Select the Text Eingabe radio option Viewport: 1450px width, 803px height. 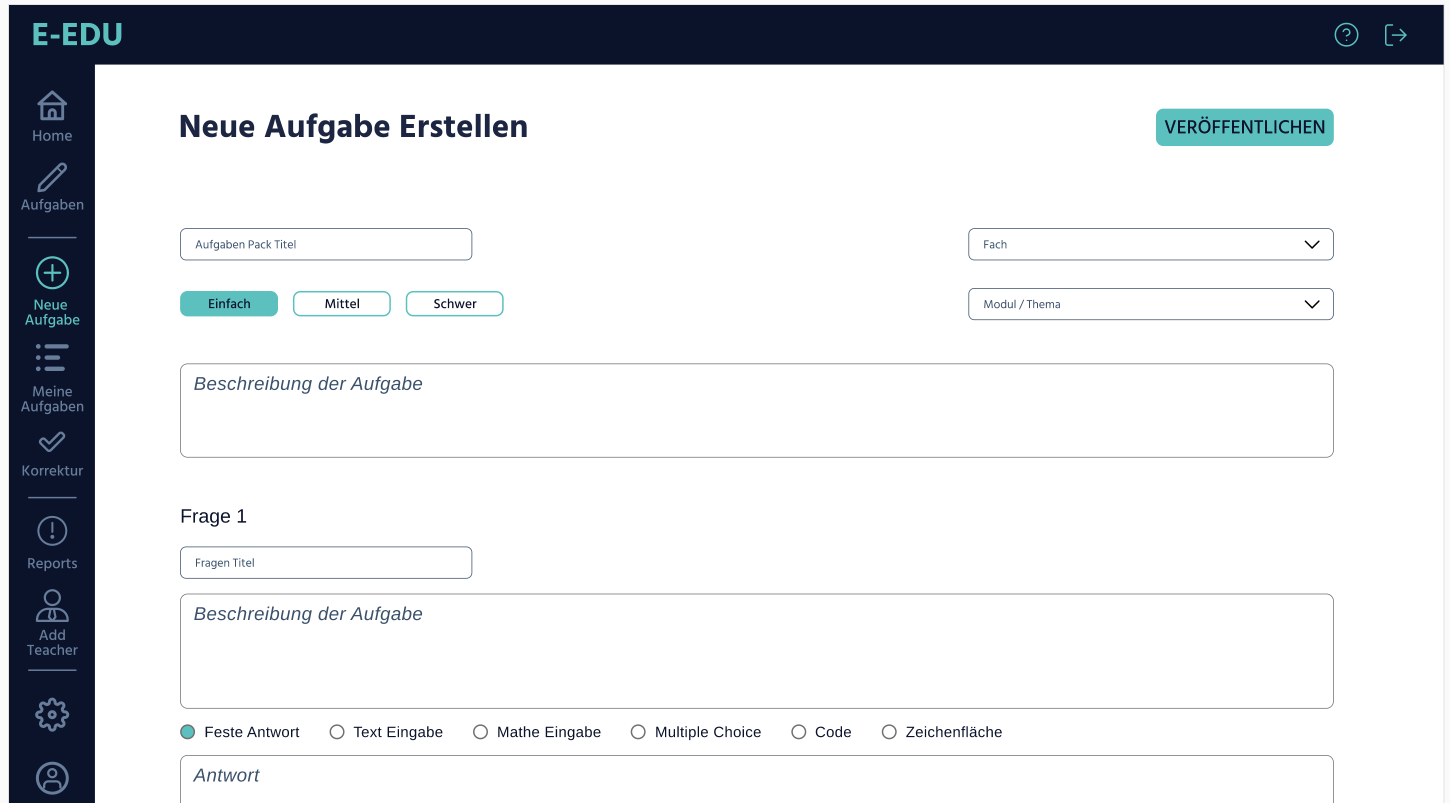[x=337, y=732]
